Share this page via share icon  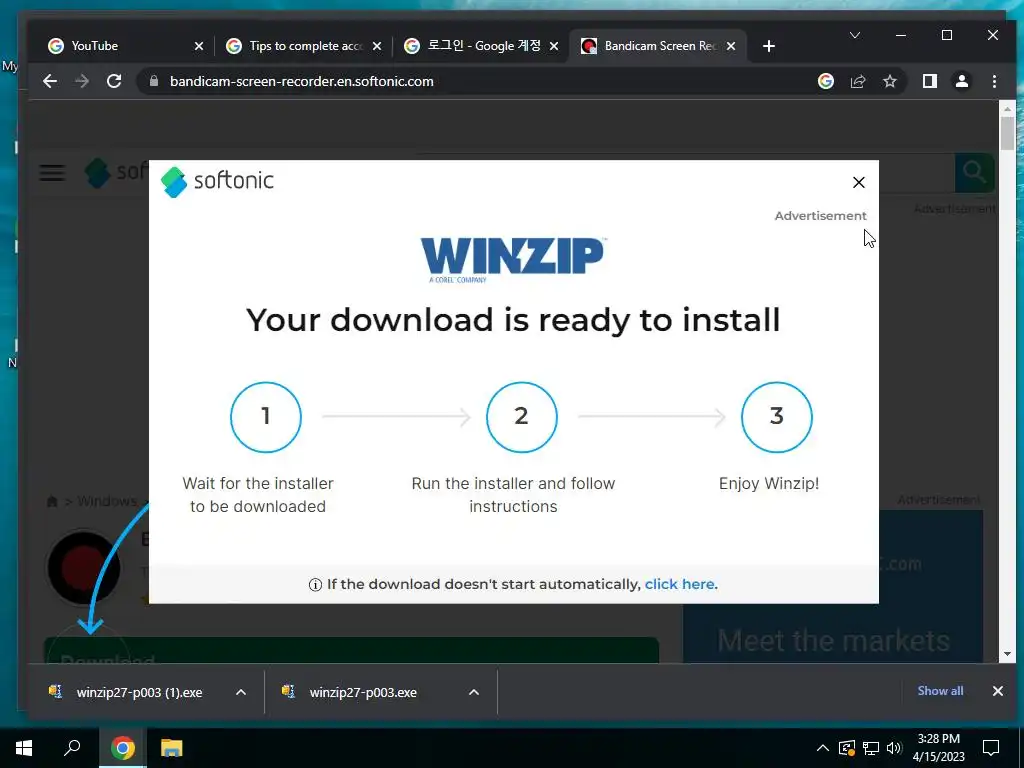click(x=857, y=81)
